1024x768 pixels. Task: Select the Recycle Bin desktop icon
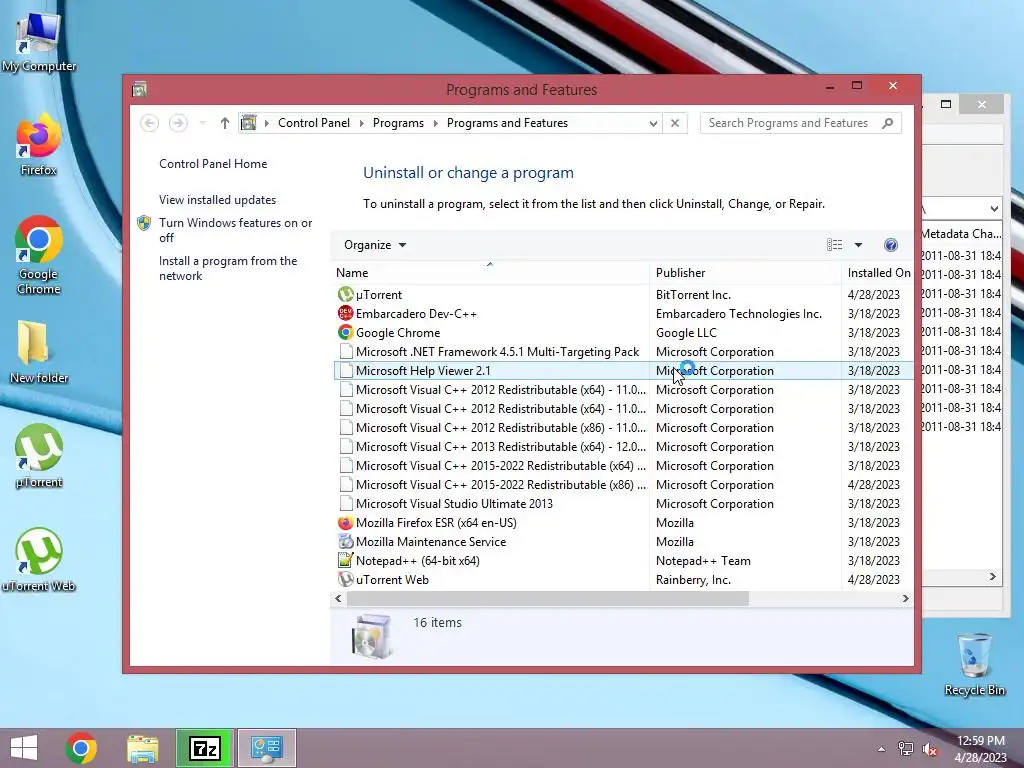(x=974, y=665)
